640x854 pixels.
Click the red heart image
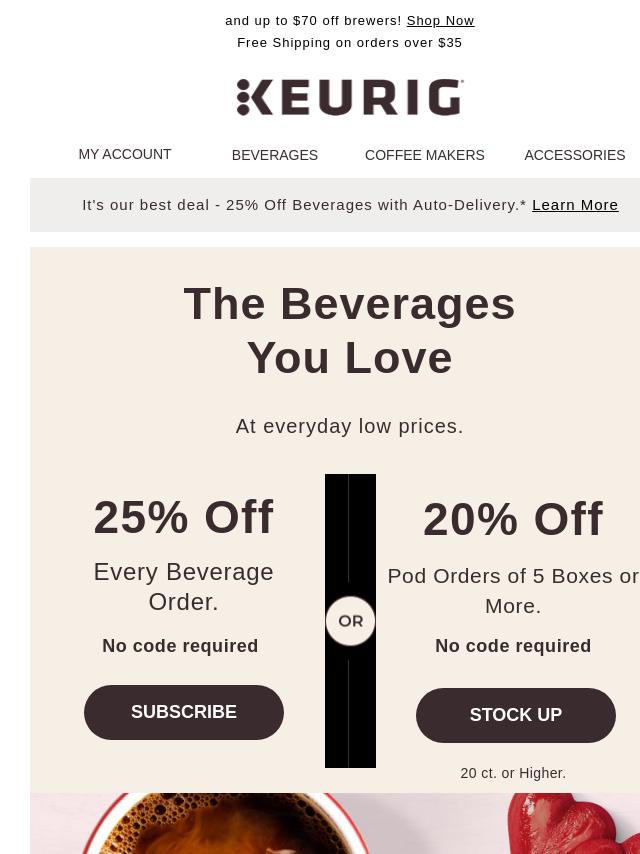[x=573, y=824]
